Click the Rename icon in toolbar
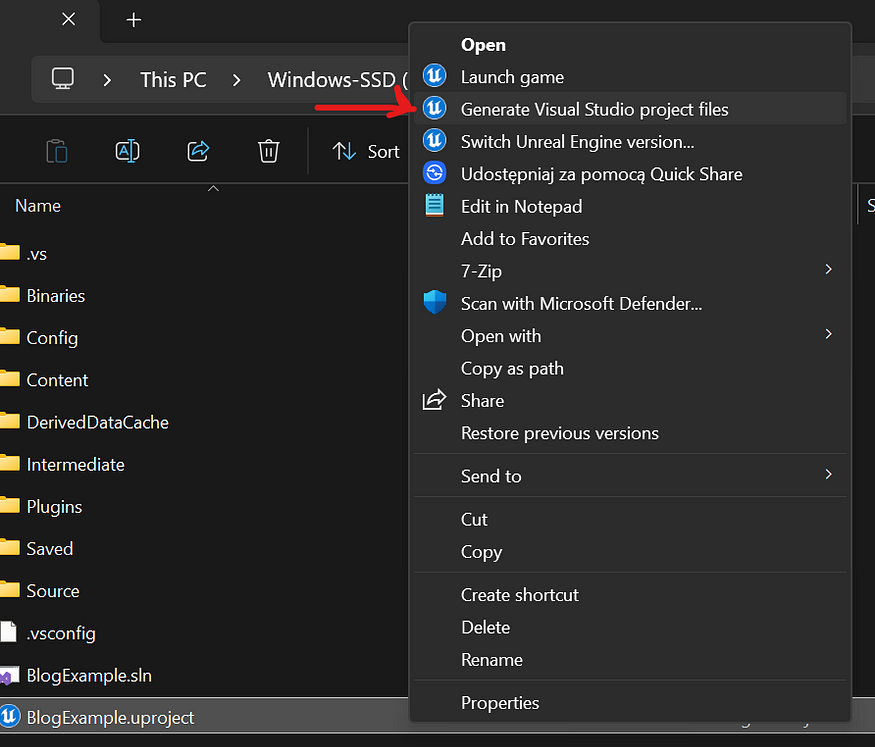Image resolution: width=875 pixels, height=747 pixels. coord(128,151)
